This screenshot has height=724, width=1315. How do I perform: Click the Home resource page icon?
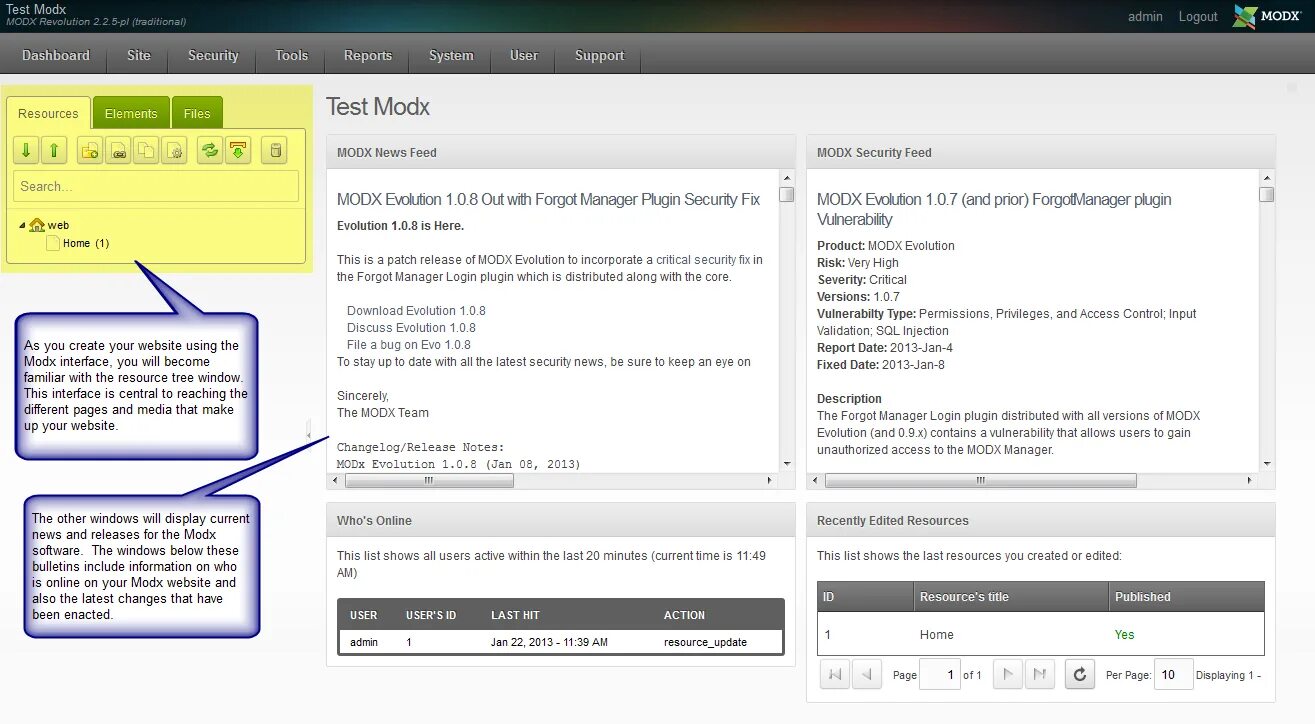tap(53, 243)
